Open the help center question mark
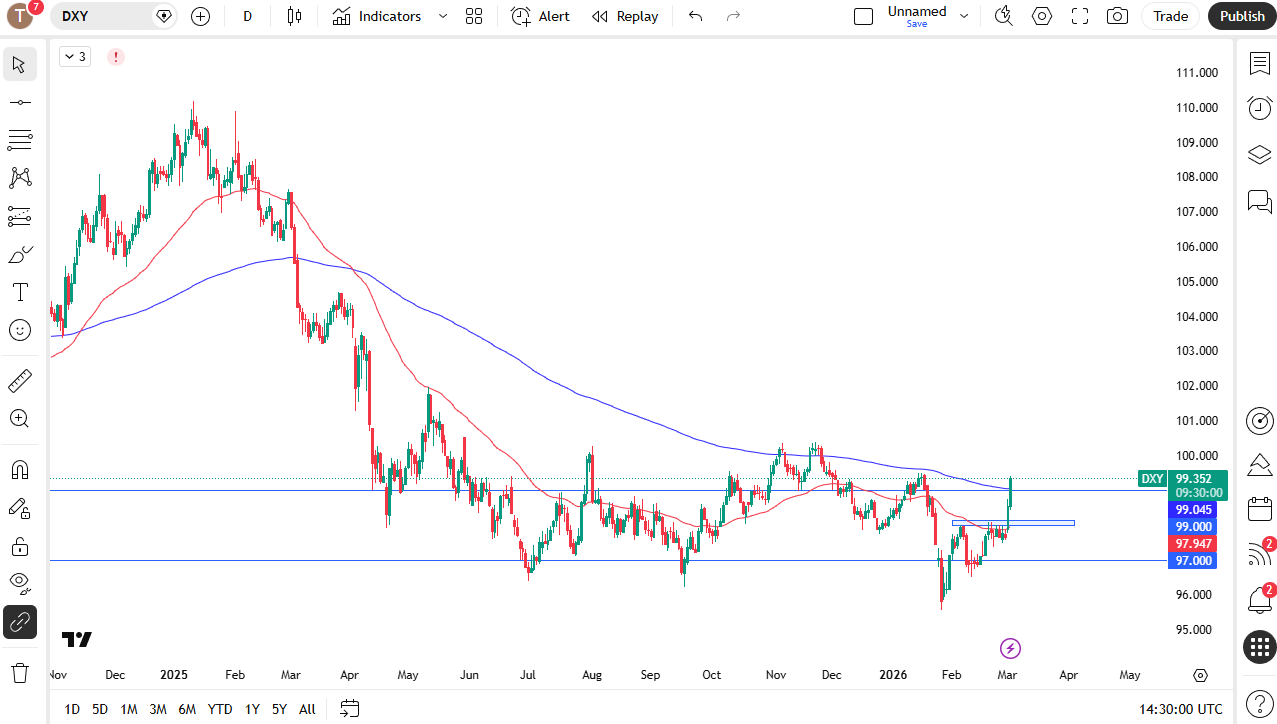 tap(1259, 703)
